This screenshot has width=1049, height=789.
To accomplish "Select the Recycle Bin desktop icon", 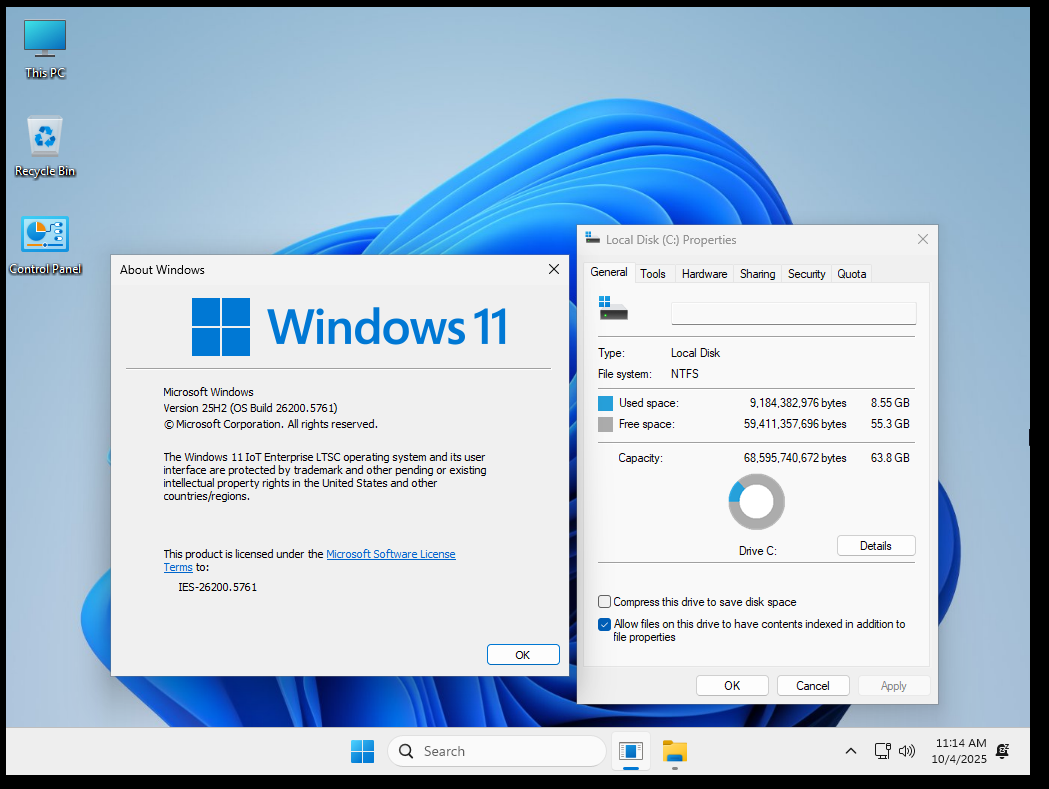I will pyautogui.click(x=45, y=147).
